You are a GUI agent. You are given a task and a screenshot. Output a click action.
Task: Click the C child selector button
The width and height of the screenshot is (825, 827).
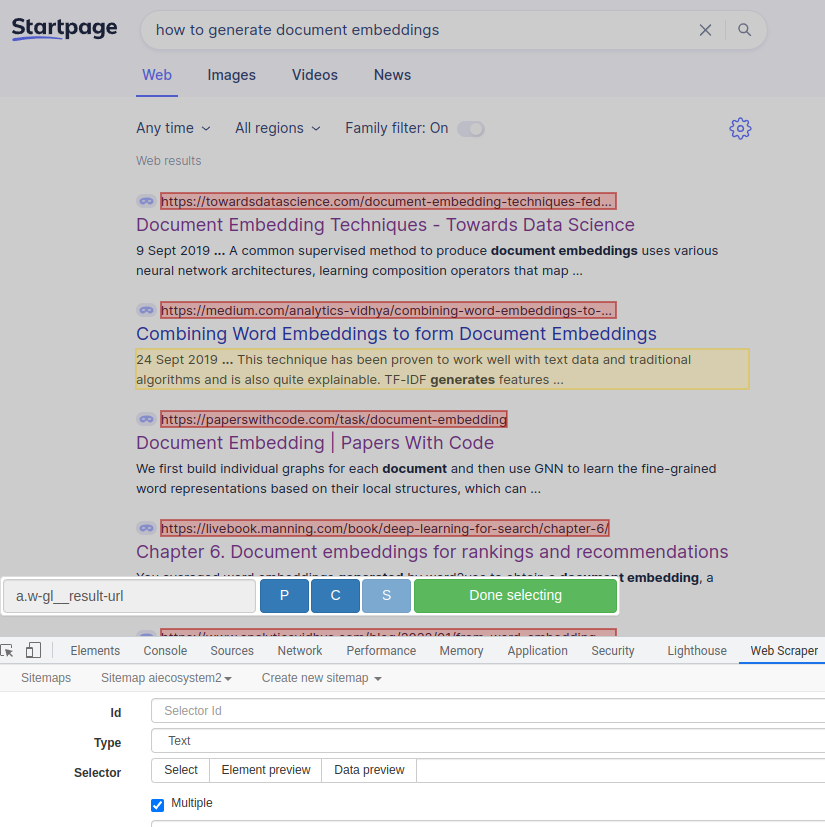click(x=335, y=596)
